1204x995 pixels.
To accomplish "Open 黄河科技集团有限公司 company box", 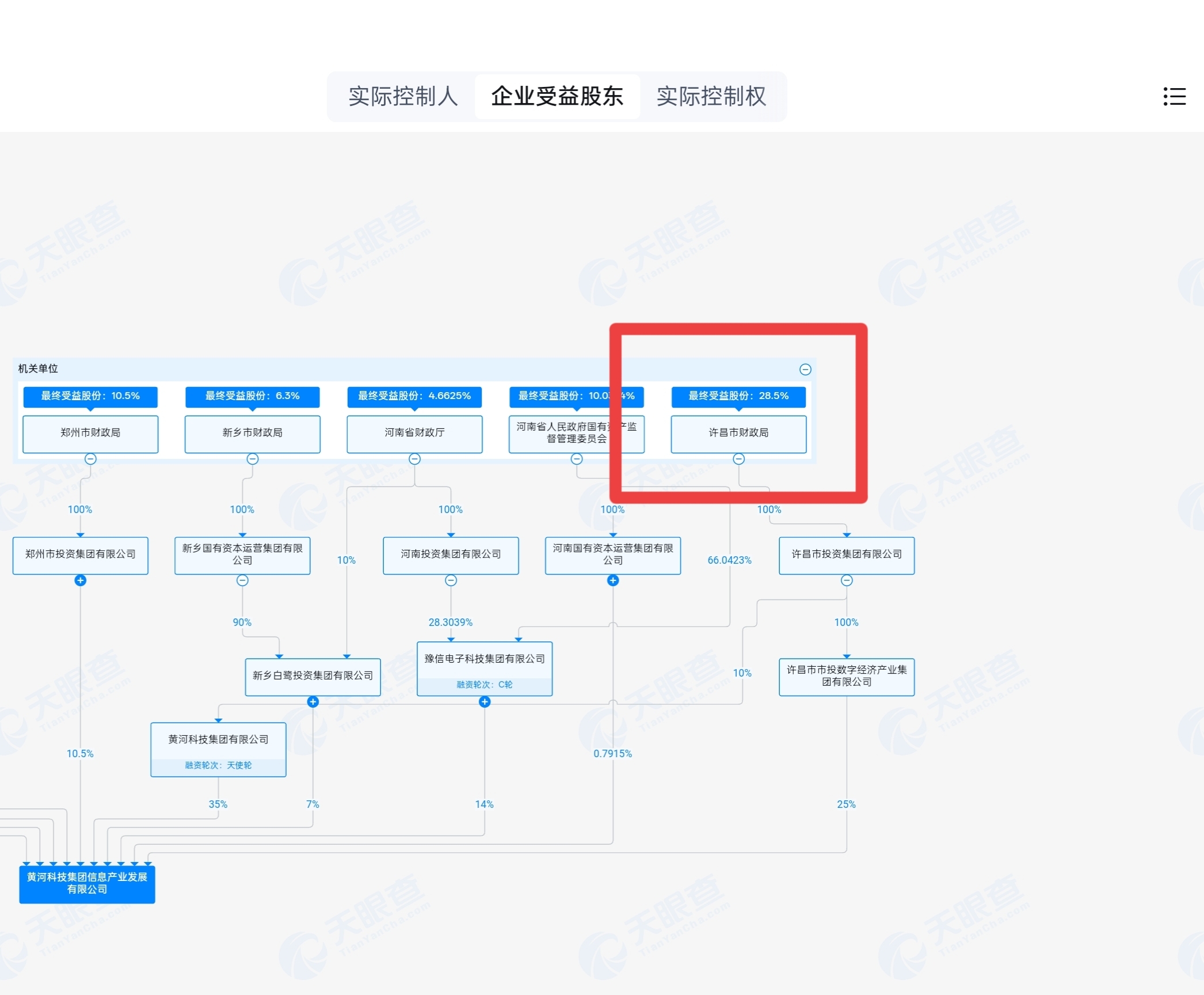I will tap(218, 750).
